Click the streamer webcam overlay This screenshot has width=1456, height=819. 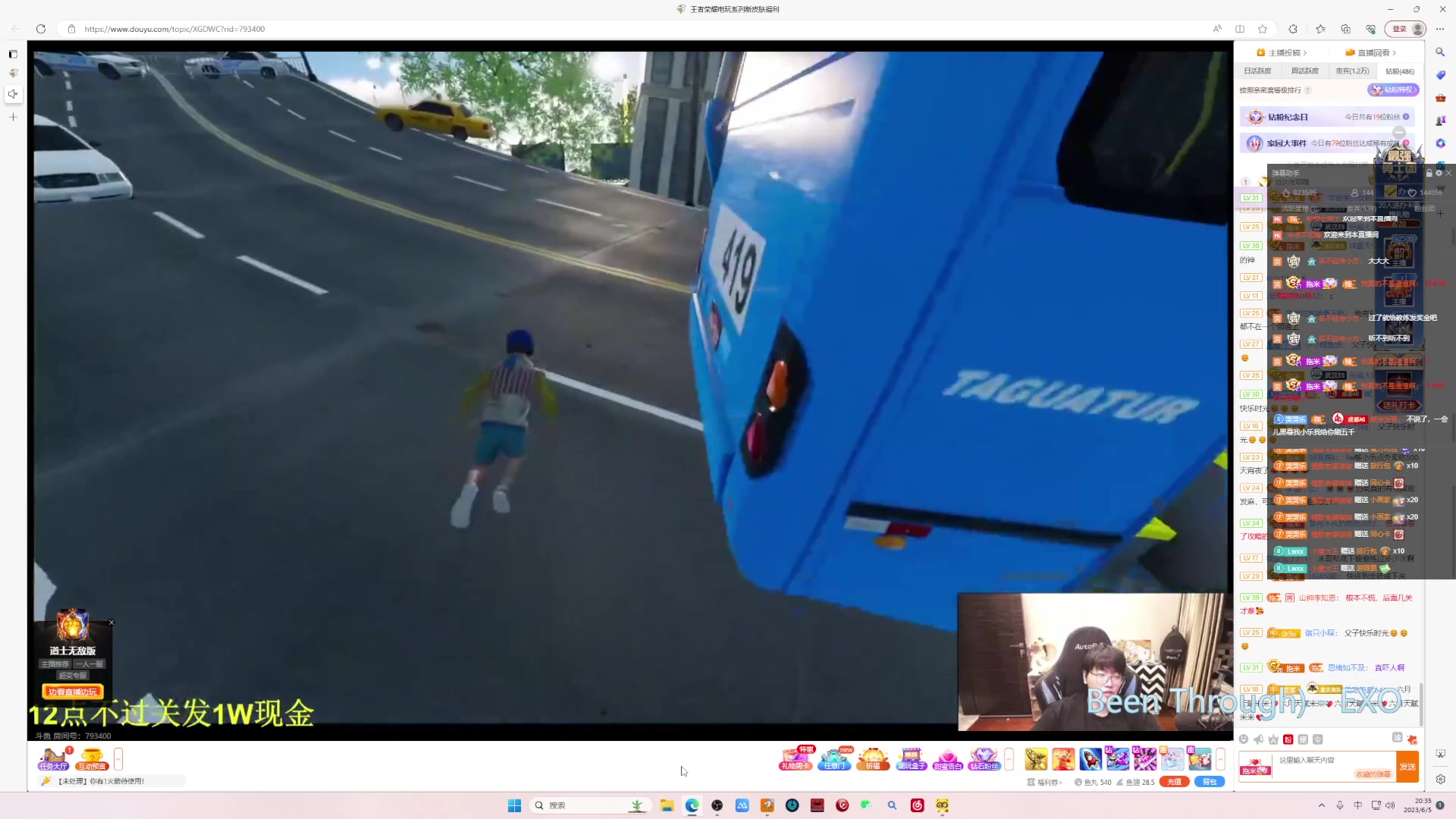(1095, 661)
